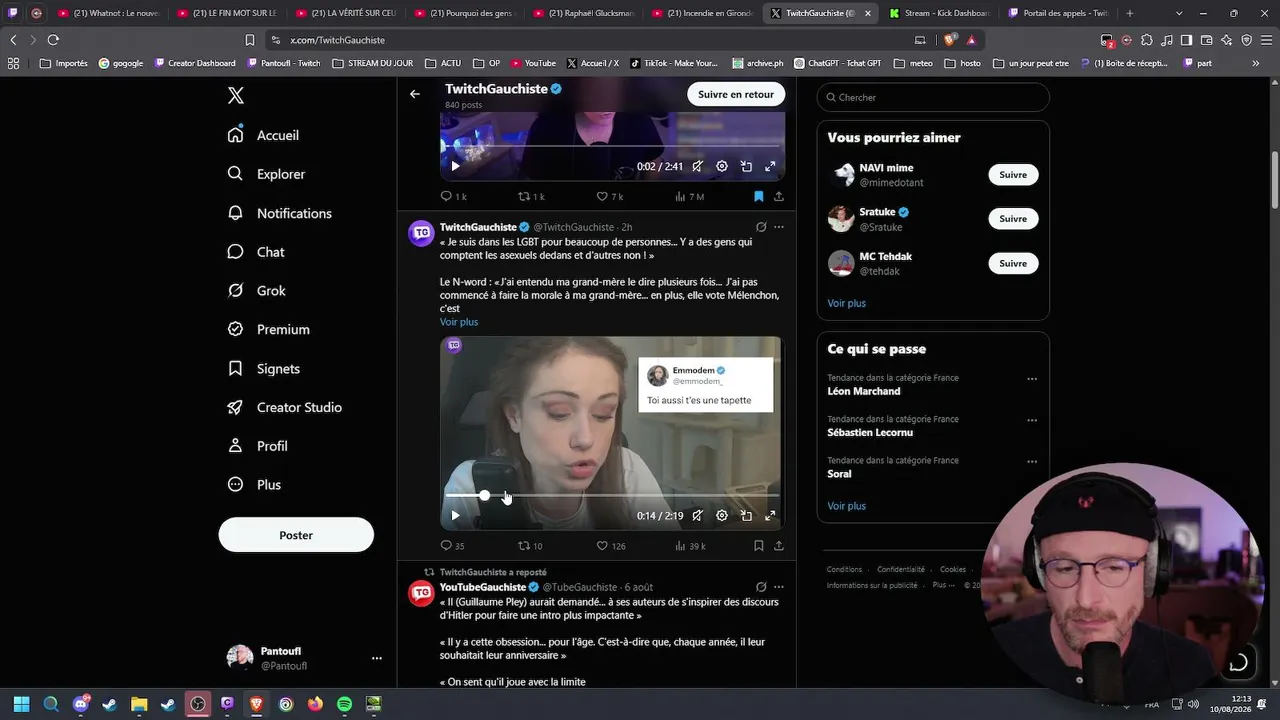Unmute the 0:02 / 2:41 video
Screen dimensions: 1280x720
pyautogui.click(x=698, y=166)
